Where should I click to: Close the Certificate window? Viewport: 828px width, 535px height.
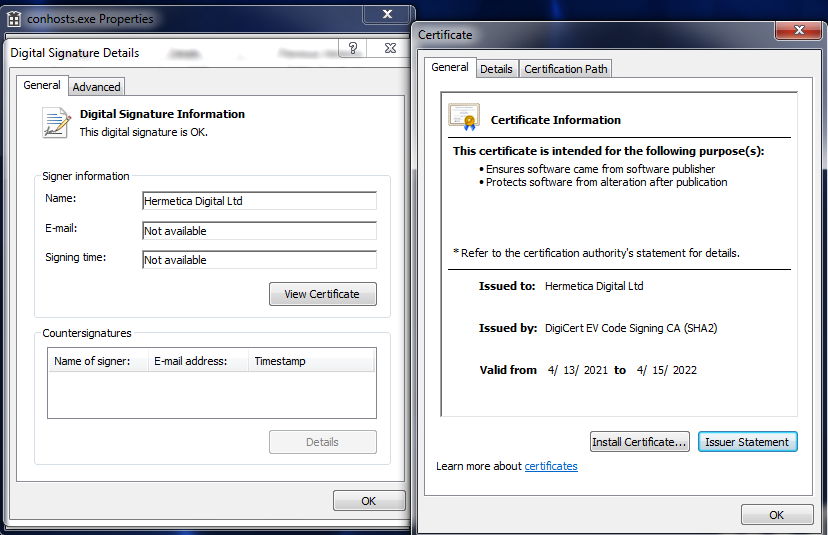tap(799, 30)
